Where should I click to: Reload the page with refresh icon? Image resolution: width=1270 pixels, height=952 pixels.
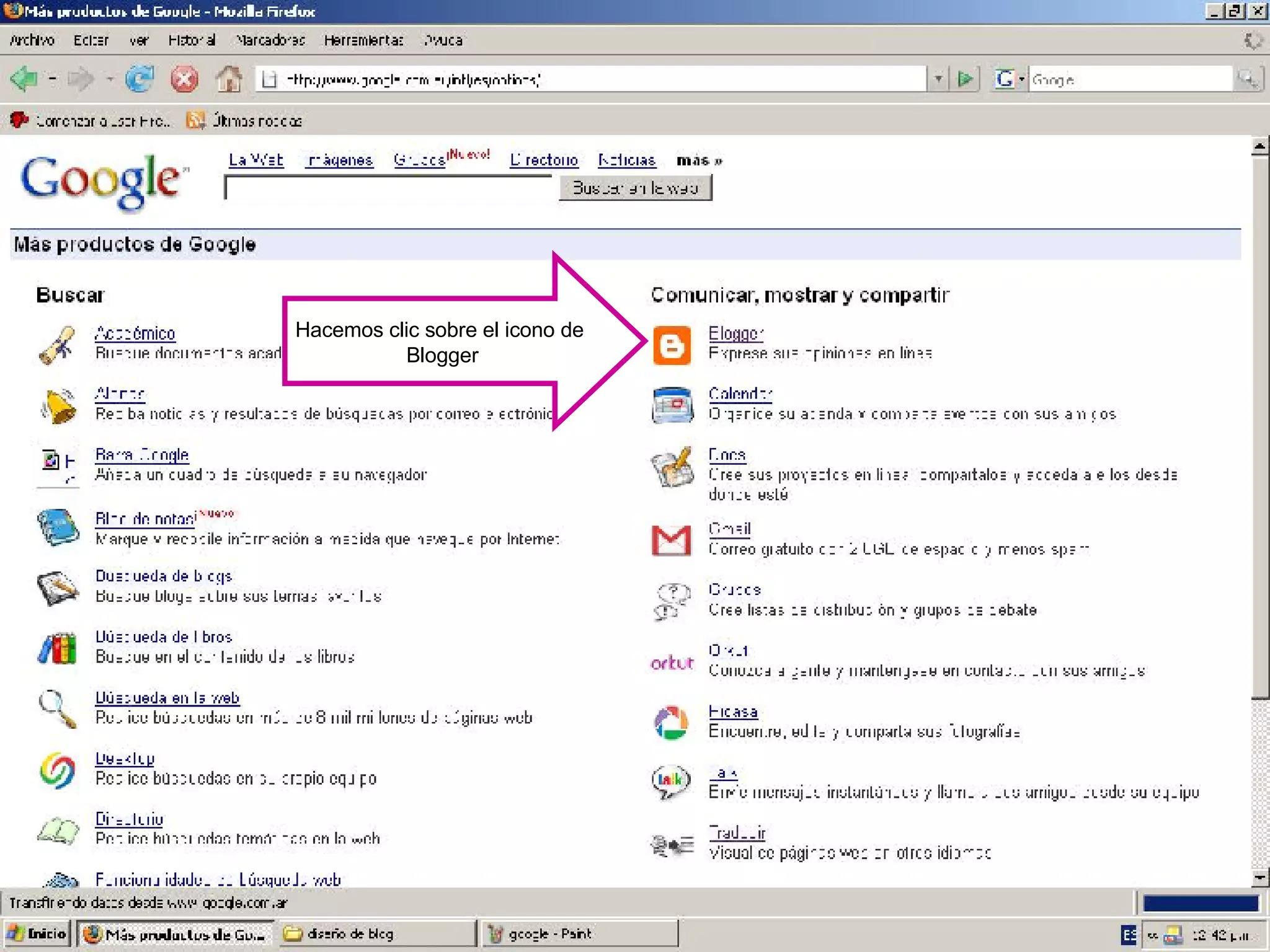[x=139, y=79]
